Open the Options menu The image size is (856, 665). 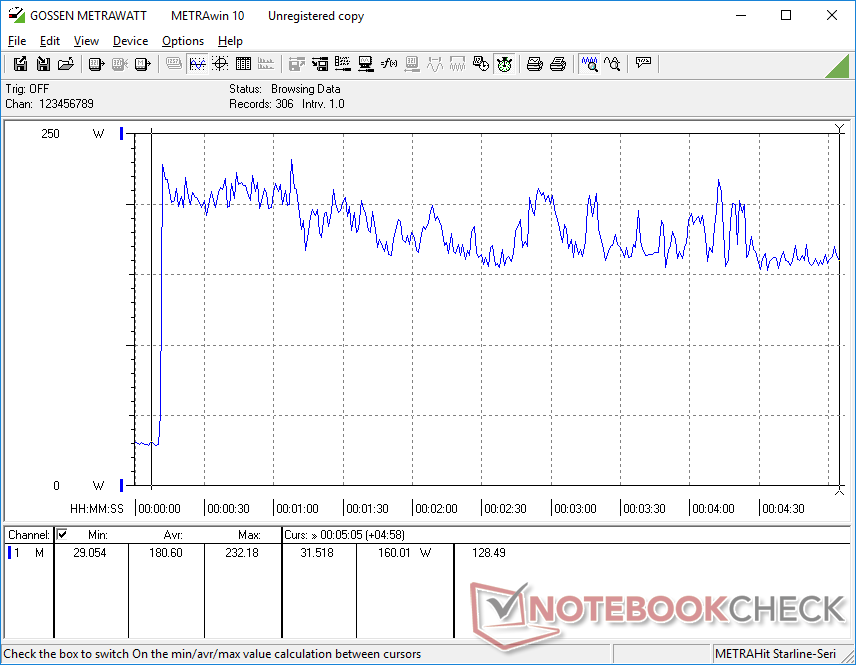pyautogui.click(x=183, y=41)
